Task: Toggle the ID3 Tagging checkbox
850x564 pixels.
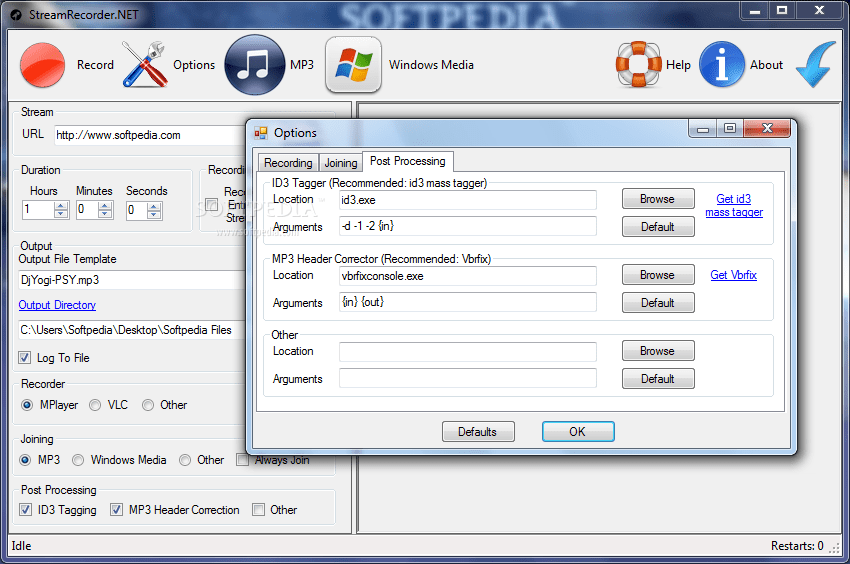Action: 25,509
